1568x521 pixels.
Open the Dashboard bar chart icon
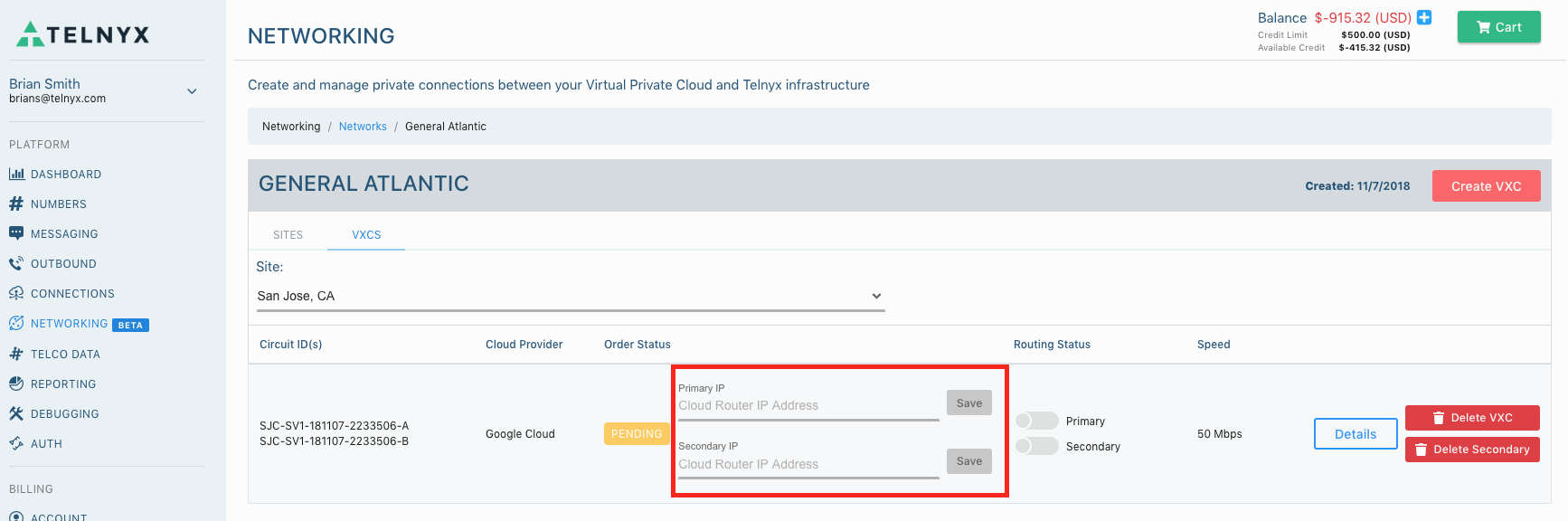(16, 174)
